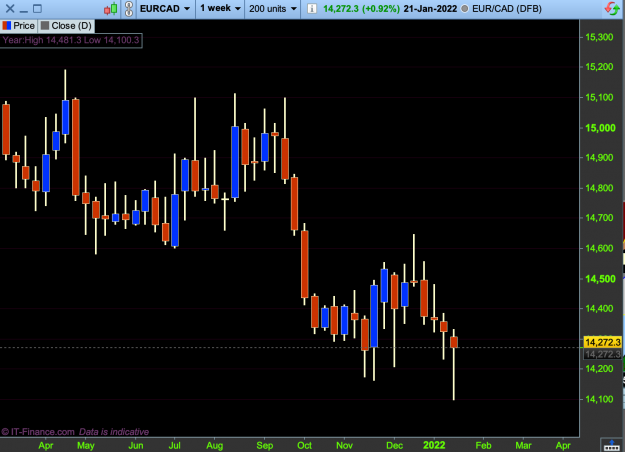Viewport: 625px width, 452px height.
Task: Open the instrument info 'i' icon
Action: (312, 8)
